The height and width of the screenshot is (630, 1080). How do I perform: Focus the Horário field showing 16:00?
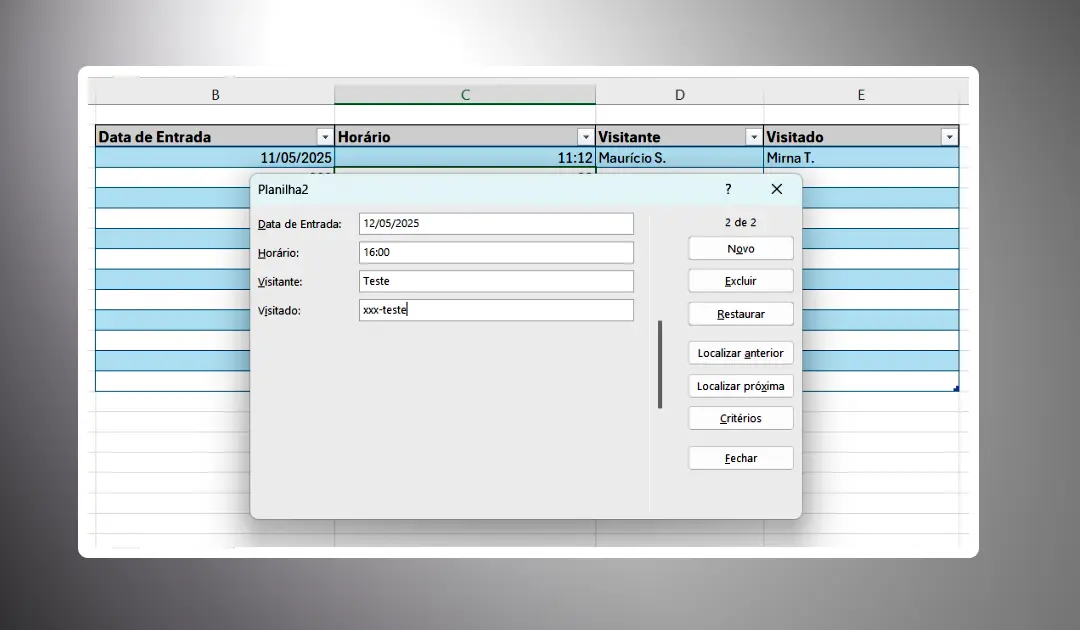(x=496, y=253)
